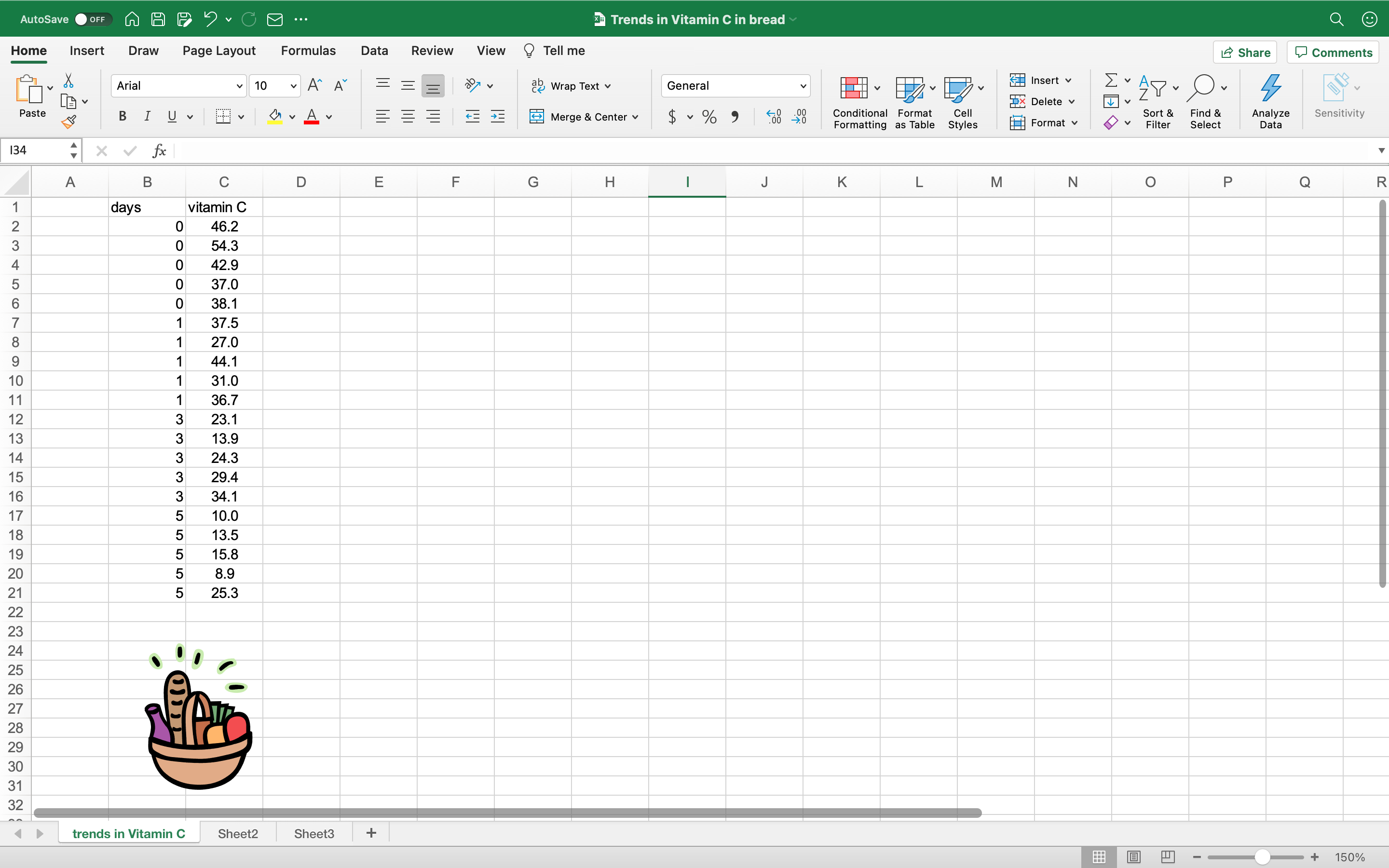Open the General number format dropdown
The height and width of the screenshot is (868, 1389).
(x=803, y=86)
